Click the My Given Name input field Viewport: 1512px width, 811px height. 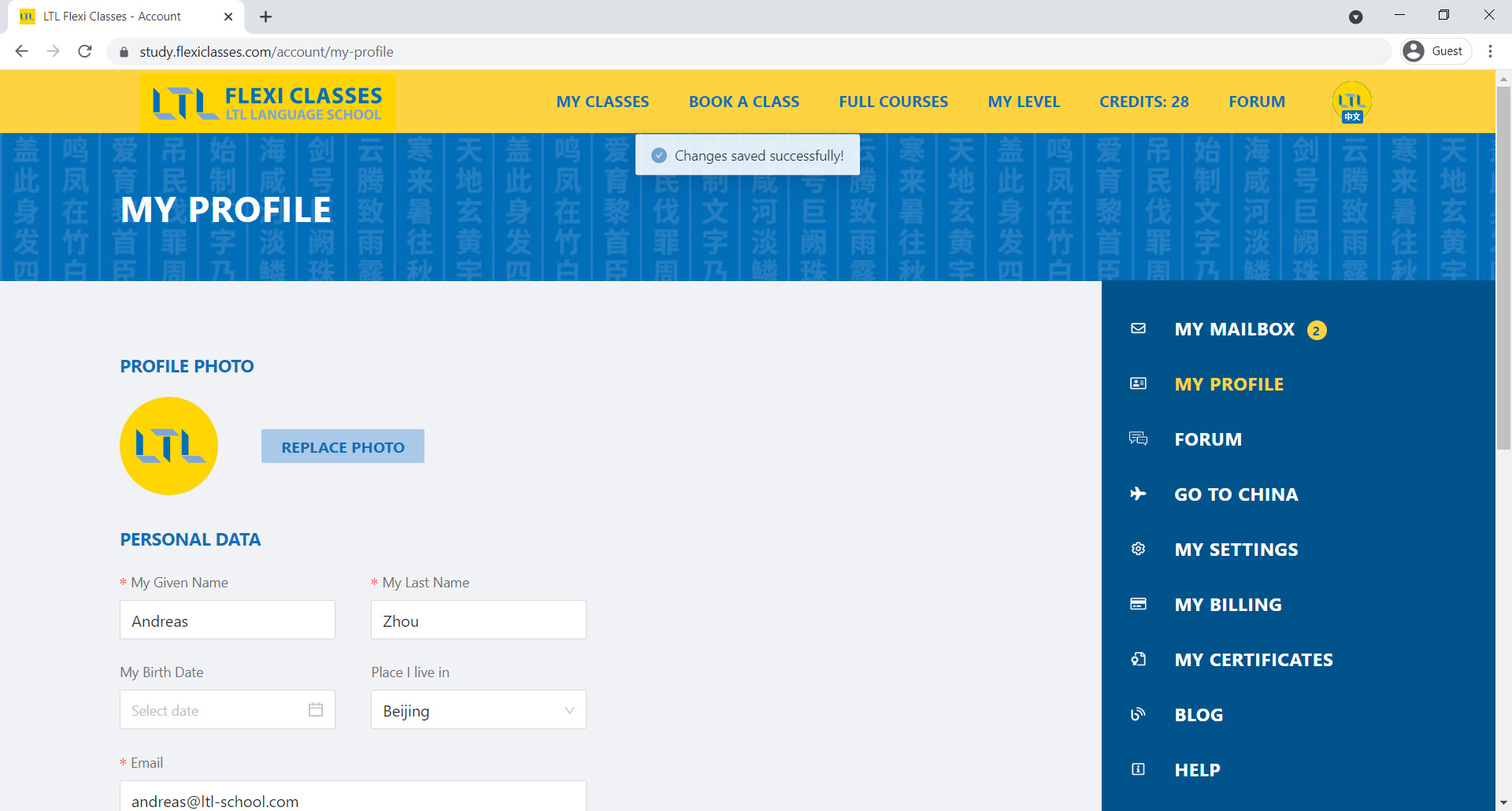tap(228, 620)
